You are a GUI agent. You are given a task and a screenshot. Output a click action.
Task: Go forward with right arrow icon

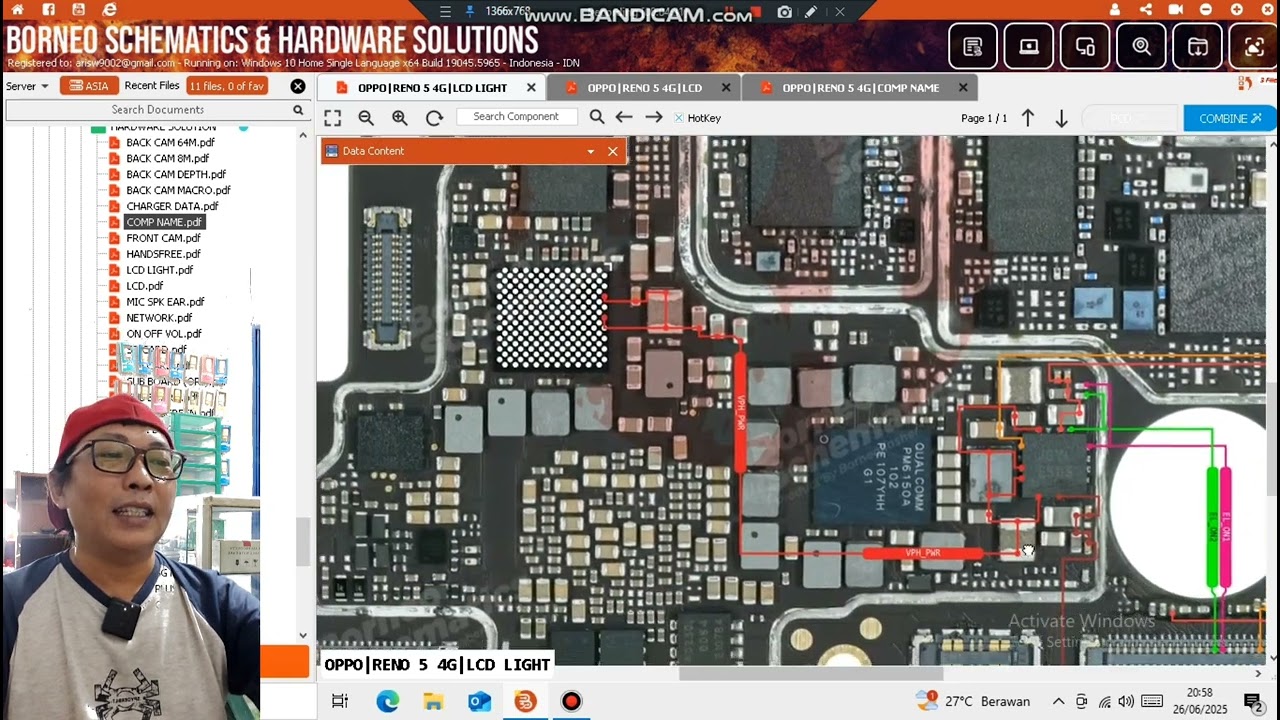pyautogui.click(x=654, y=117)
